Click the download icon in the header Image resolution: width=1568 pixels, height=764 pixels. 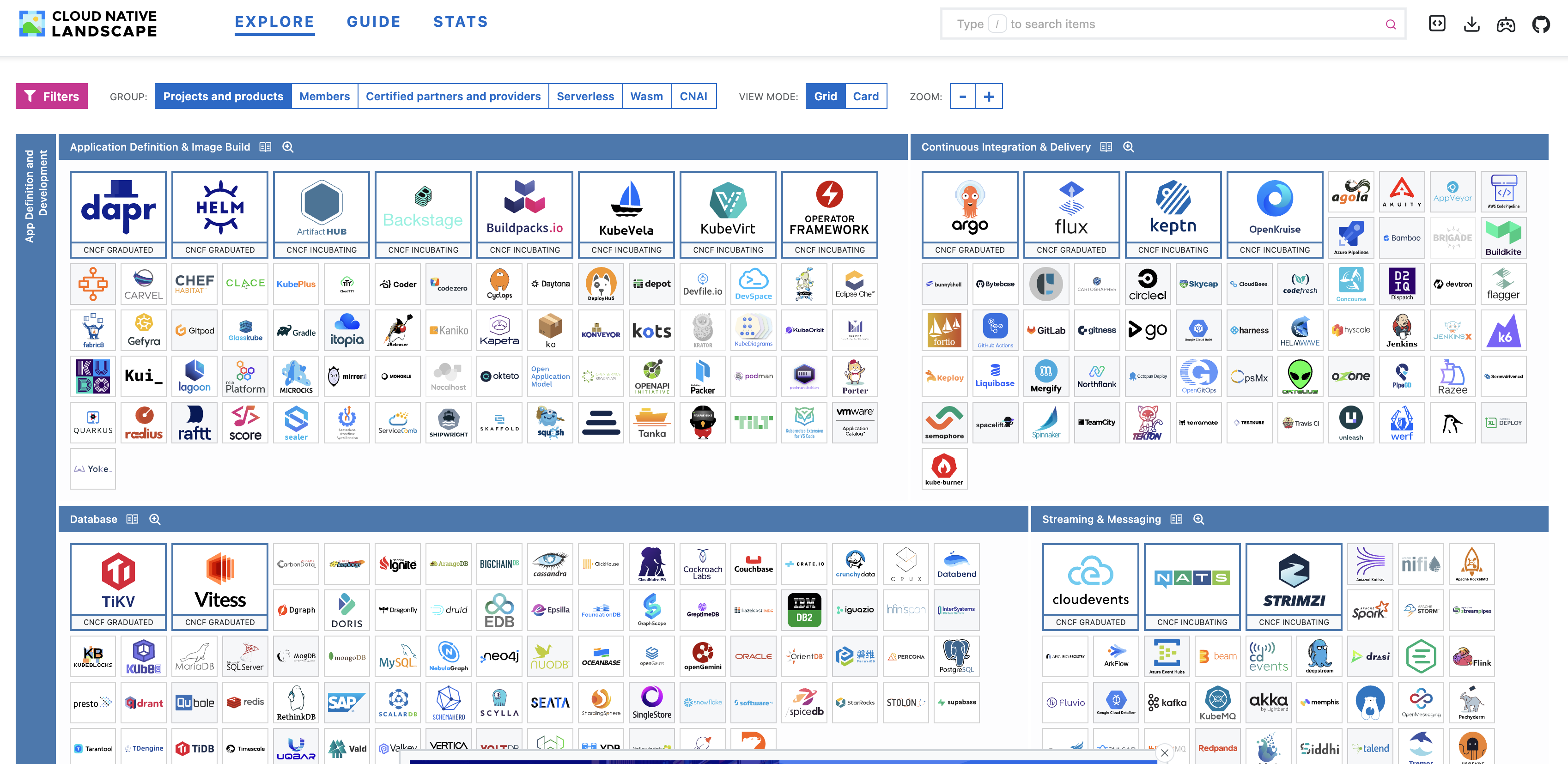(1471, 24)
